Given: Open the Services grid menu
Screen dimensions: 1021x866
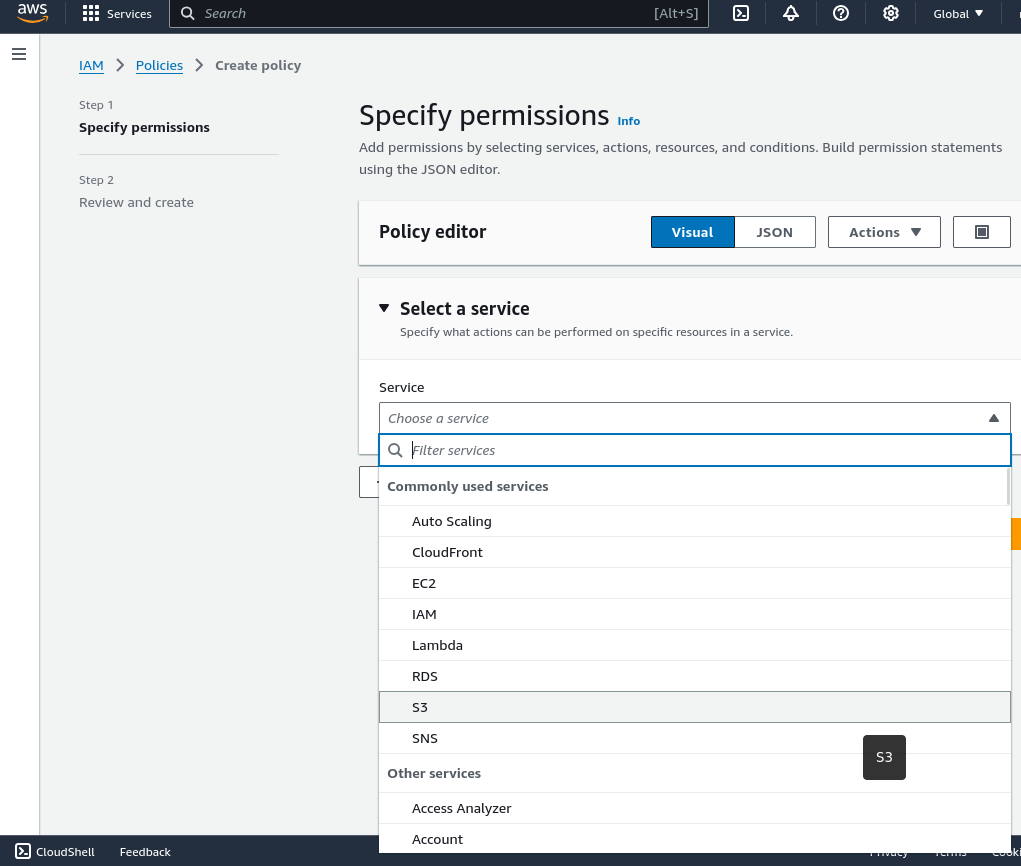Looking at the screenshot, I should coord(118,14).
